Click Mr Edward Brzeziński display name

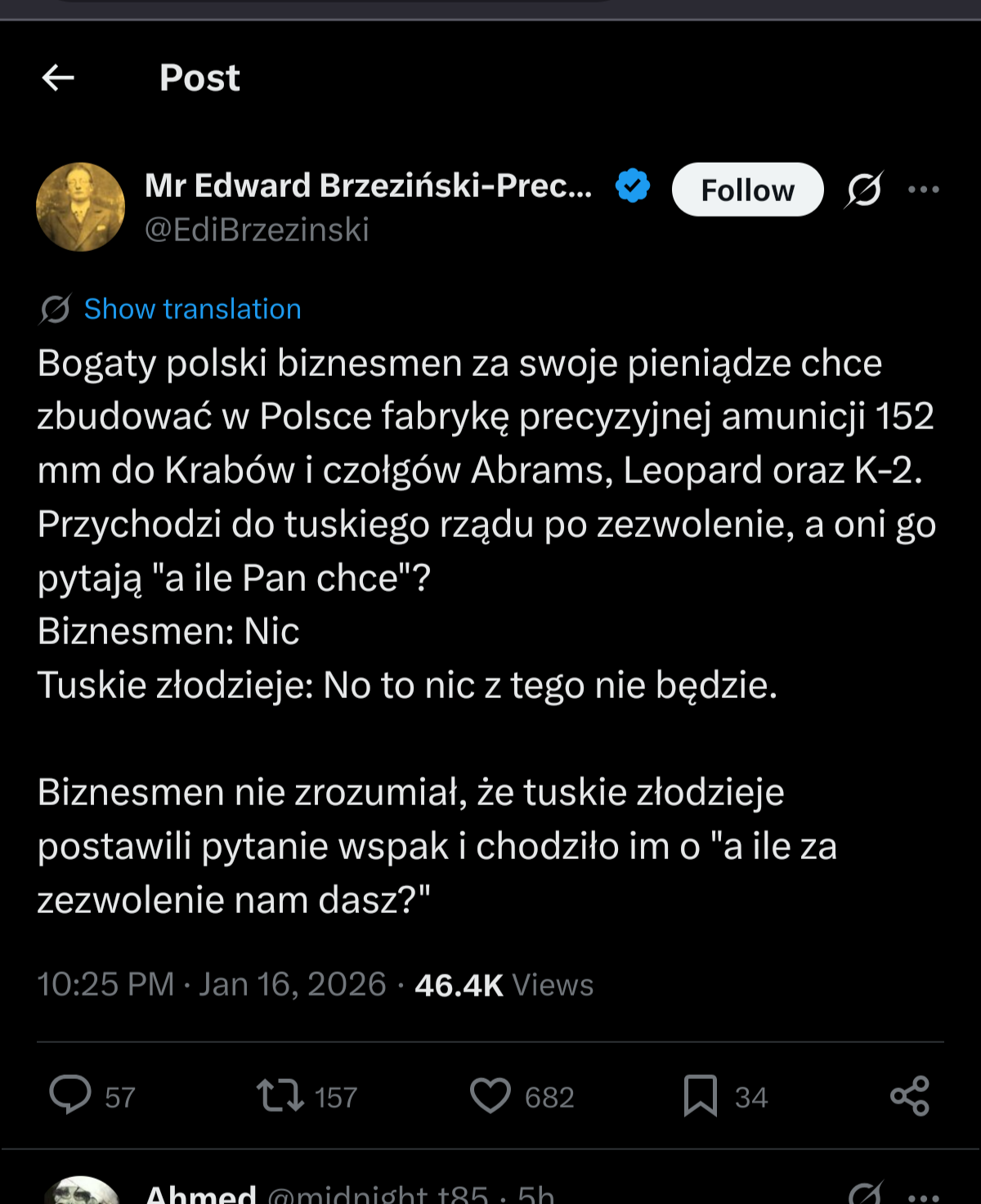click(x=368, y=186)
